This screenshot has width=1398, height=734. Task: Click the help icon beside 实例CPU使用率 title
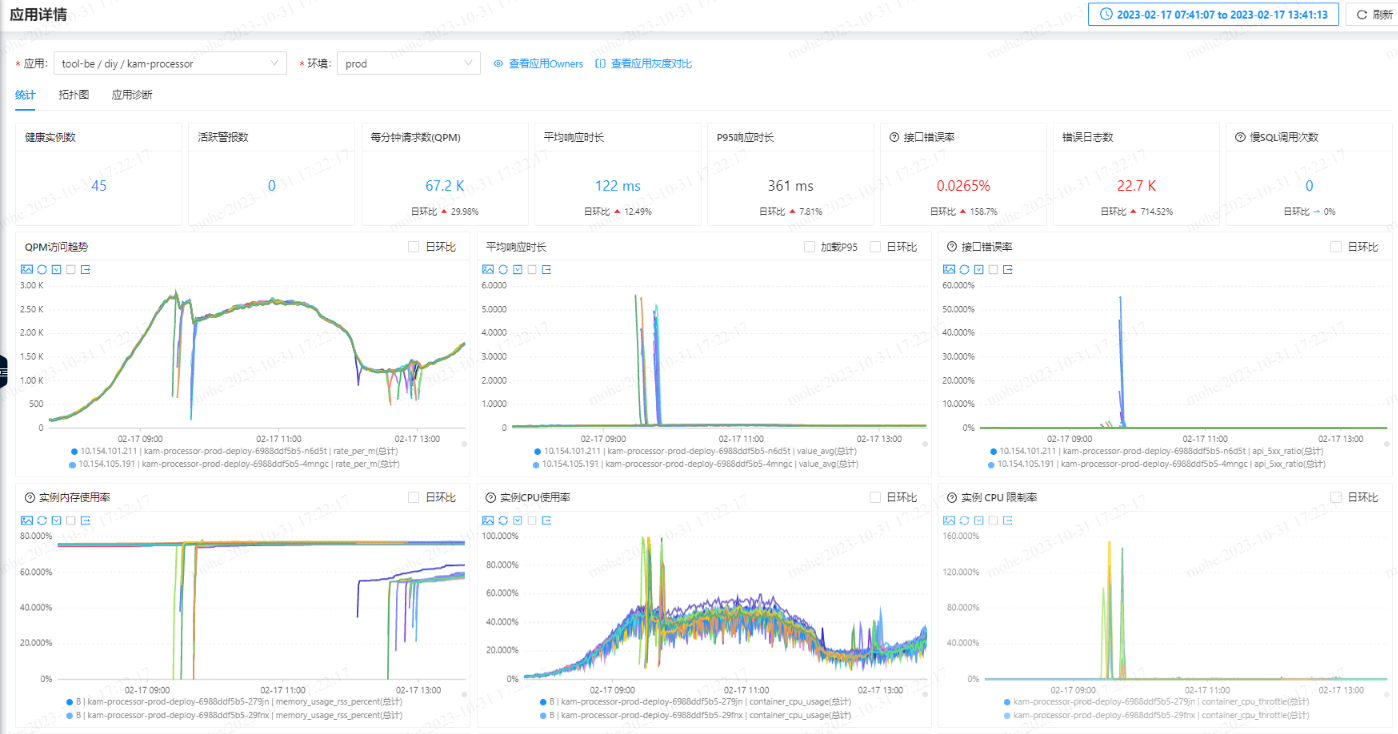[x=491, y=497]
